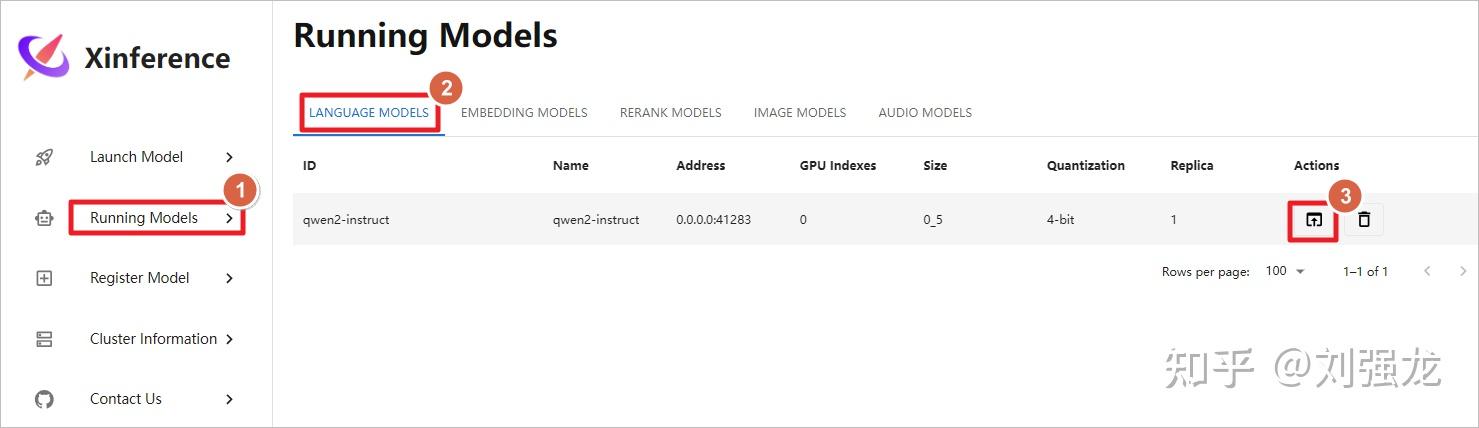Click the robot icon beside Running Models
The height and width of the screenshot is (428, 1479).
click(x=44, y=218)
